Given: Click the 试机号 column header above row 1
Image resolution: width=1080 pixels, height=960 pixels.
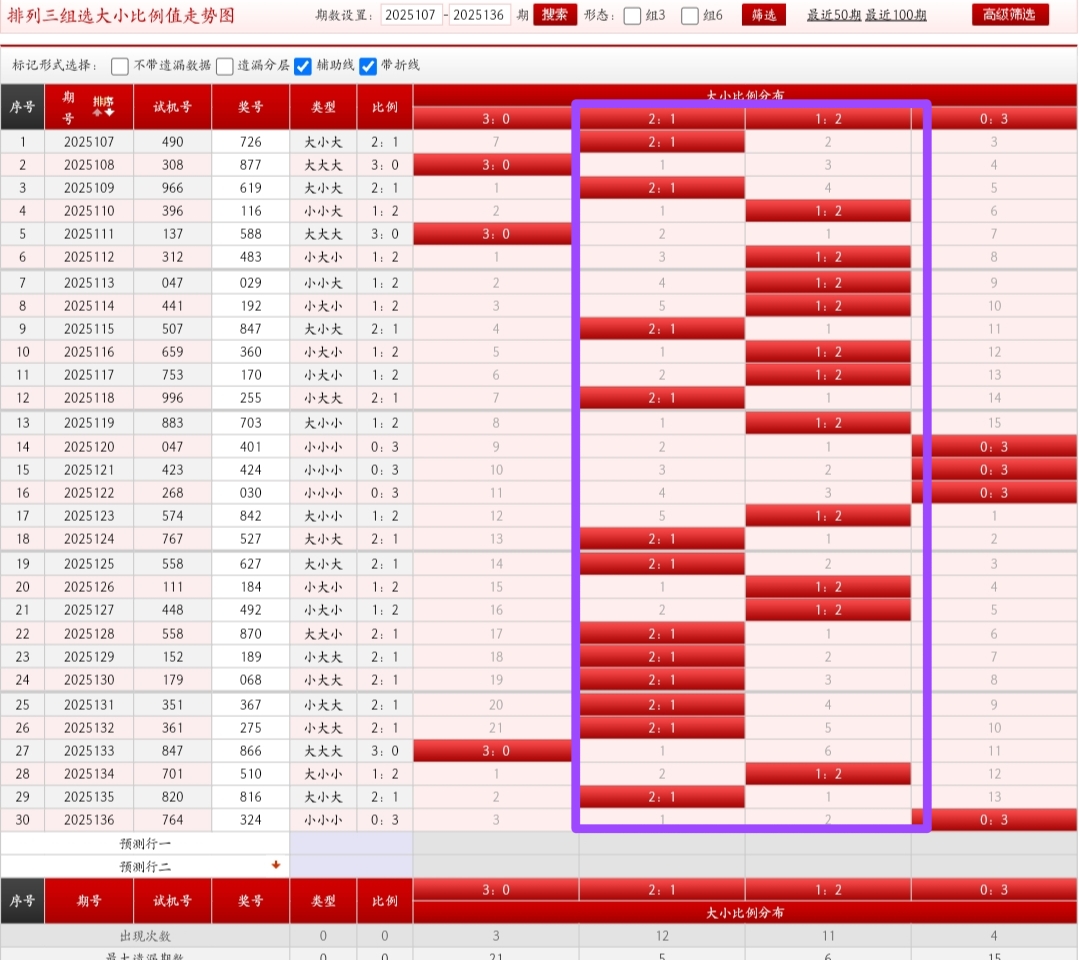Looking at the screenshot, I should 172,107.
